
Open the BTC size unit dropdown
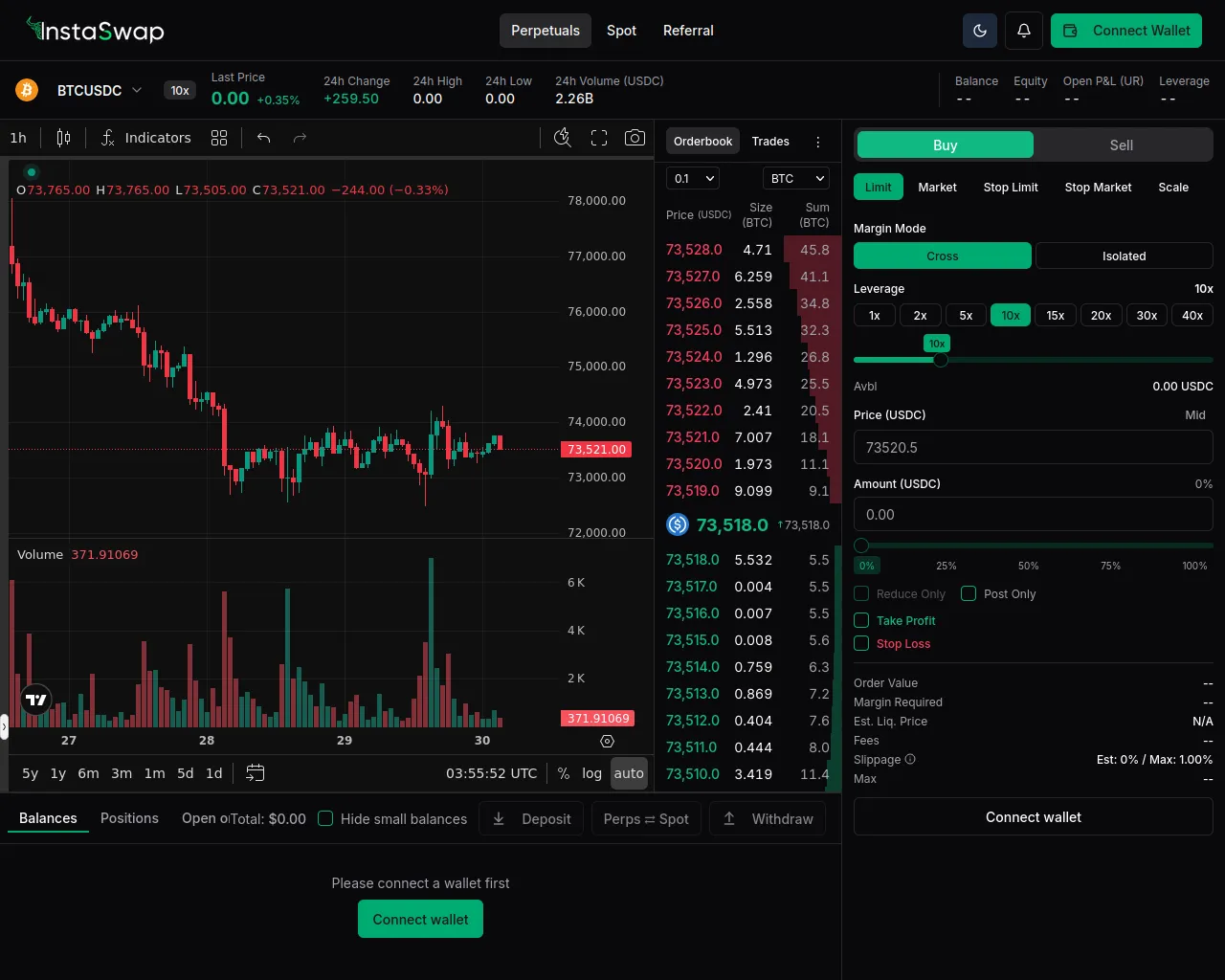point(796,178)
